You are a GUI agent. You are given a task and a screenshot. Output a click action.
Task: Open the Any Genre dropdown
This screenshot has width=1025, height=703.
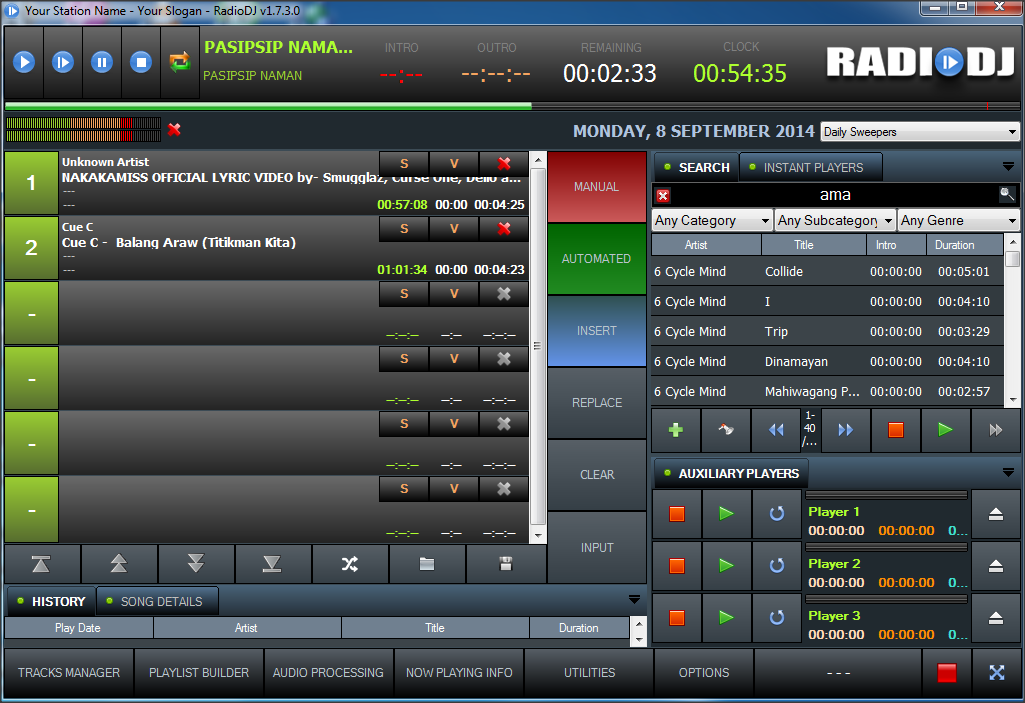[x=957, y=220]
